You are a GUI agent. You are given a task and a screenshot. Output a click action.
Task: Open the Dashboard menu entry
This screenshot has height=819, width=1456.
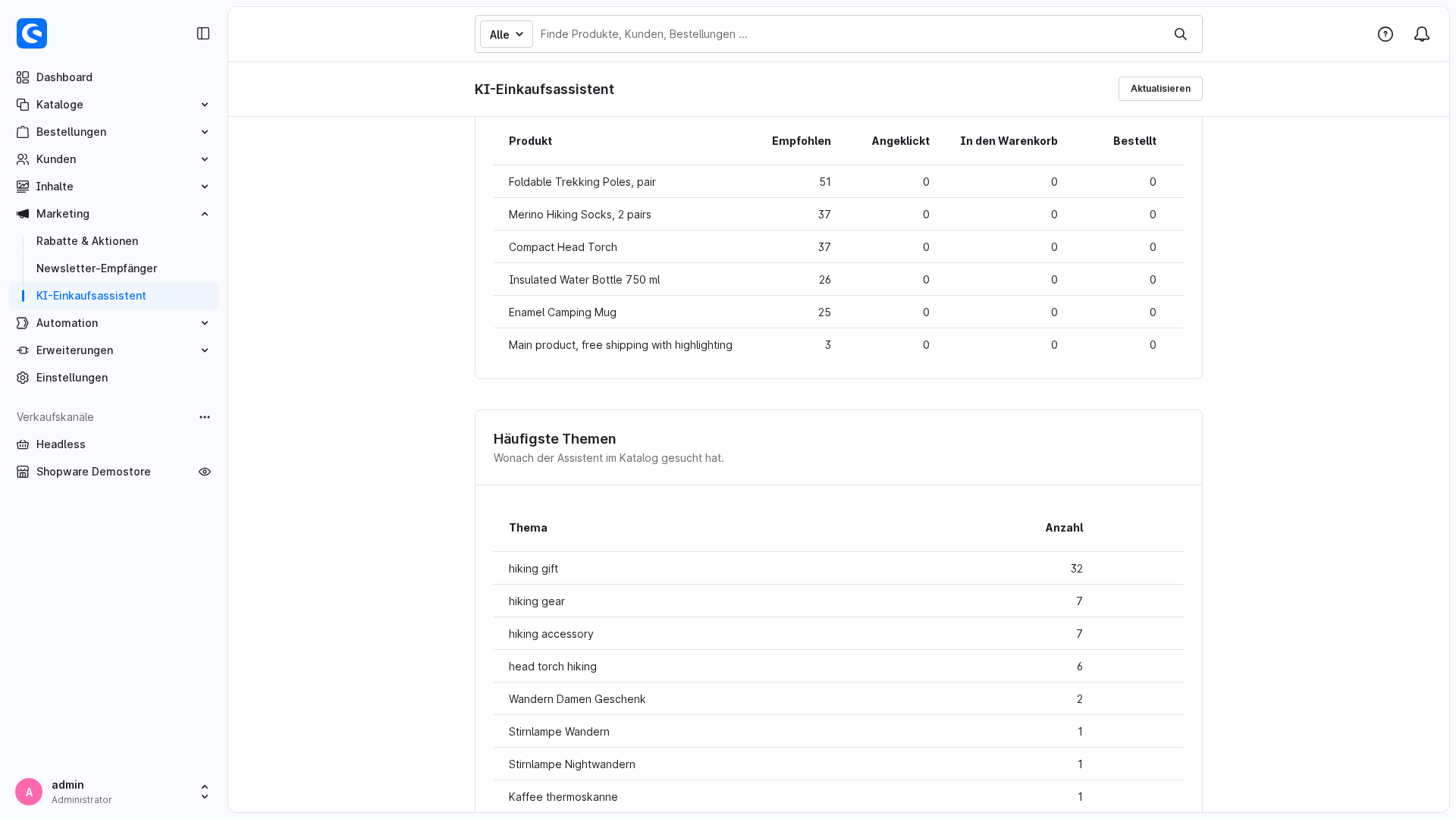(114, 77)
